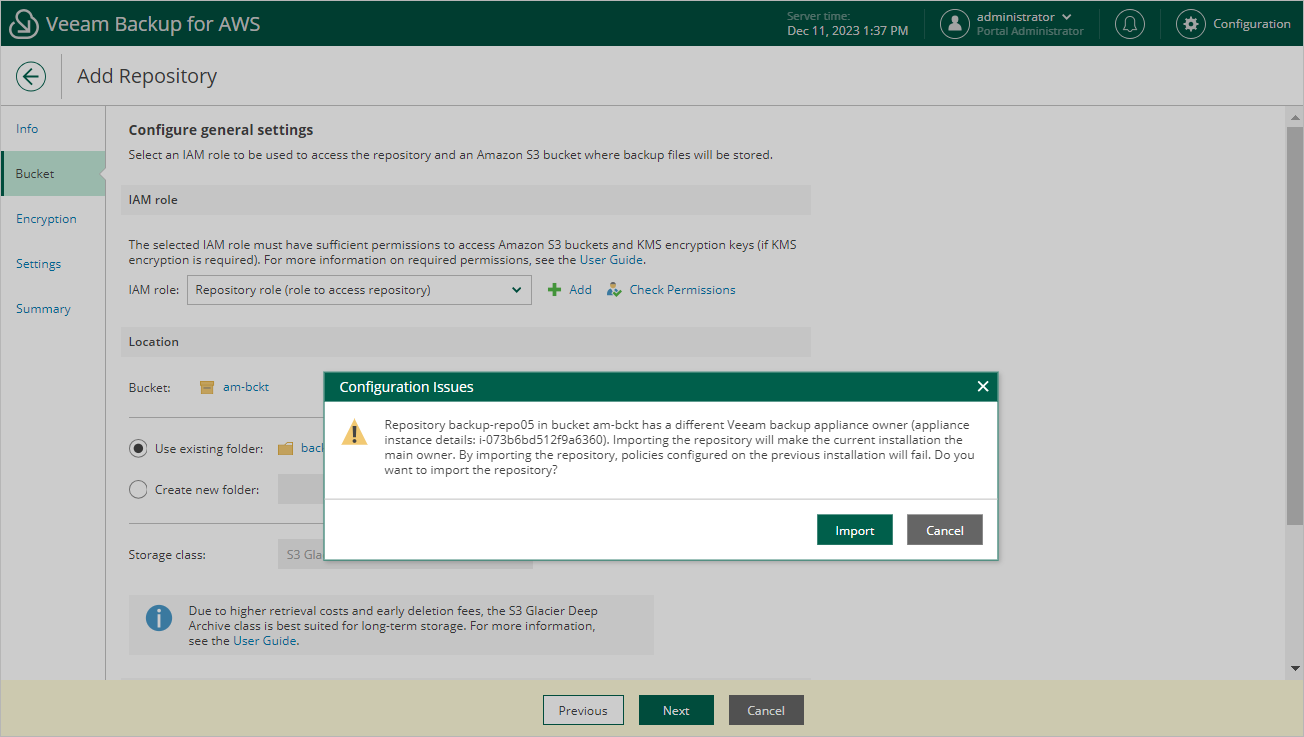This screenshot has width=1304, height=737.
Task: Click the scrollbar down arrow
Action: pyautogui.click(x=1294, y=668)
